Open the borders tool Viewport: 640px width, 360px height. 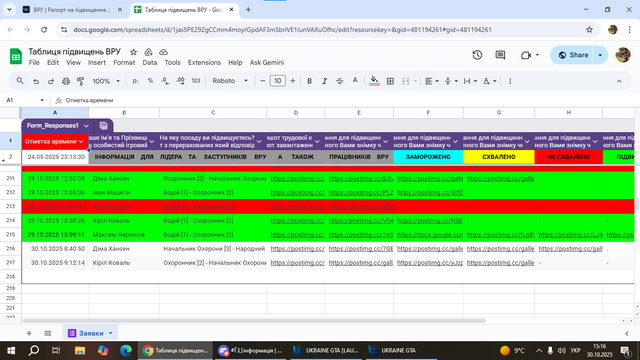point(390,81)
